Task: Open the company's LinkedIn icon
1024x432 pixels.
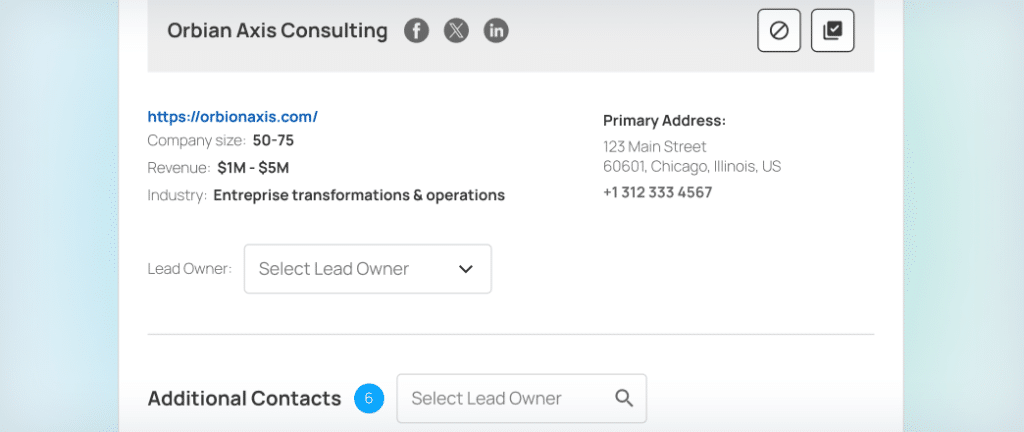Action: (496, 31)
